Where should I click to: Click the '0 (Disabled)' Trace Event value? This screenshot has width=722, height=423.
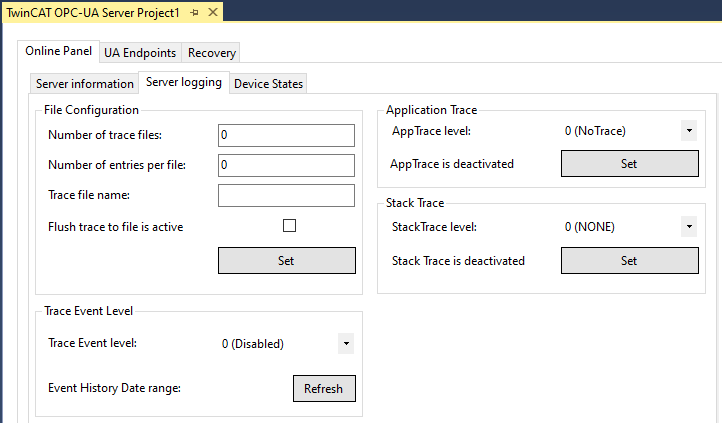click(x=252, y=344)
